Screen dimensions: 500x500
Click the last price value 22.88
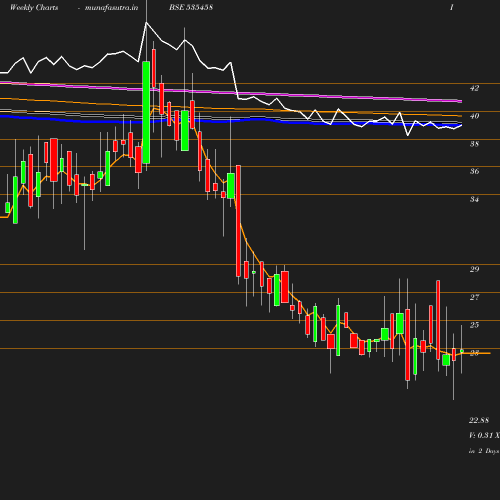point(479,420)
